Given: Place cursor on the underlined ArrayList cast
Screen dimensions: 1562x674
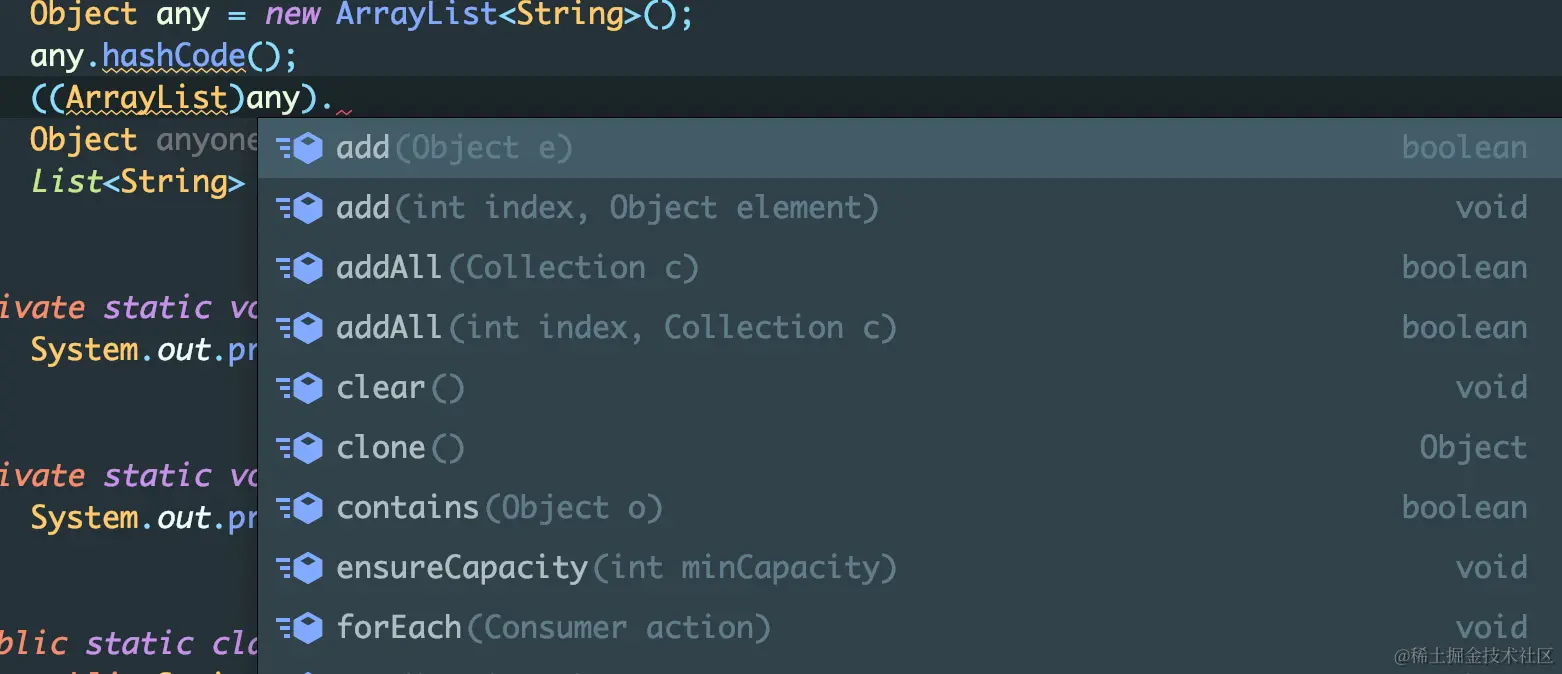Looking at the screenshot, I should point(146,98).
